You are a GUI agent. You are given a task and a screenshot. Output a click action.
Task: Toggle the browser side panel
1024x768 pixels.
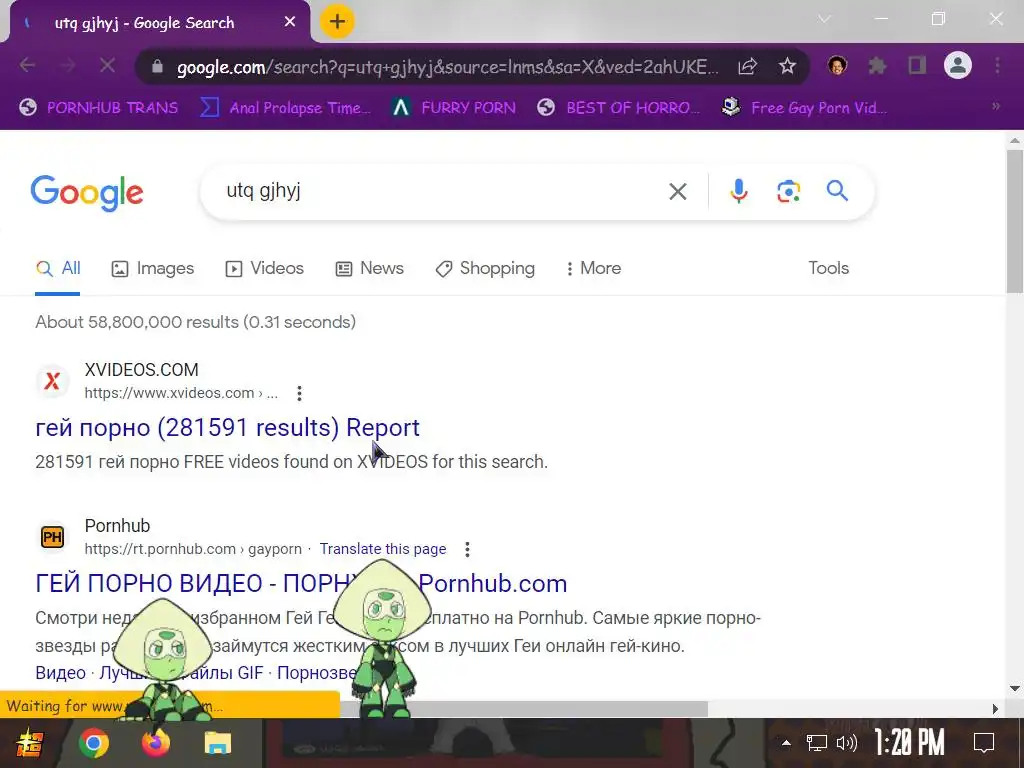[917, 65]
